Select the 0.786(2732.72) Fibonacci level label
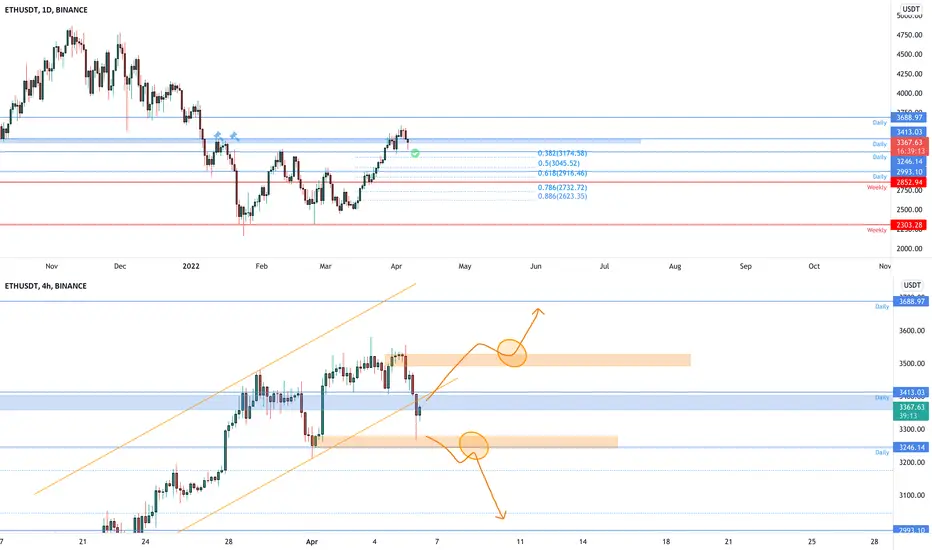Image resolution: width=932 pixels, height=550 pixels. (562, 188)
